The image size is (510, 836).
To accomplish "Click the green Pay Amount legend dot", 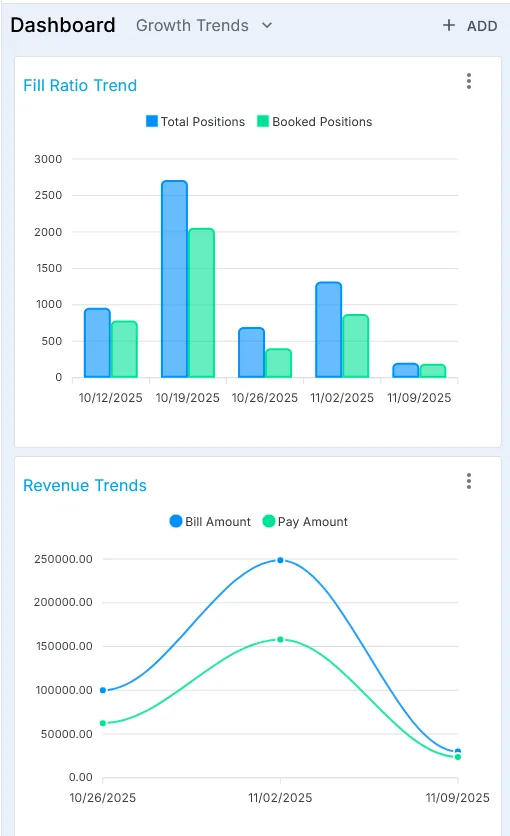I will 269,521.
